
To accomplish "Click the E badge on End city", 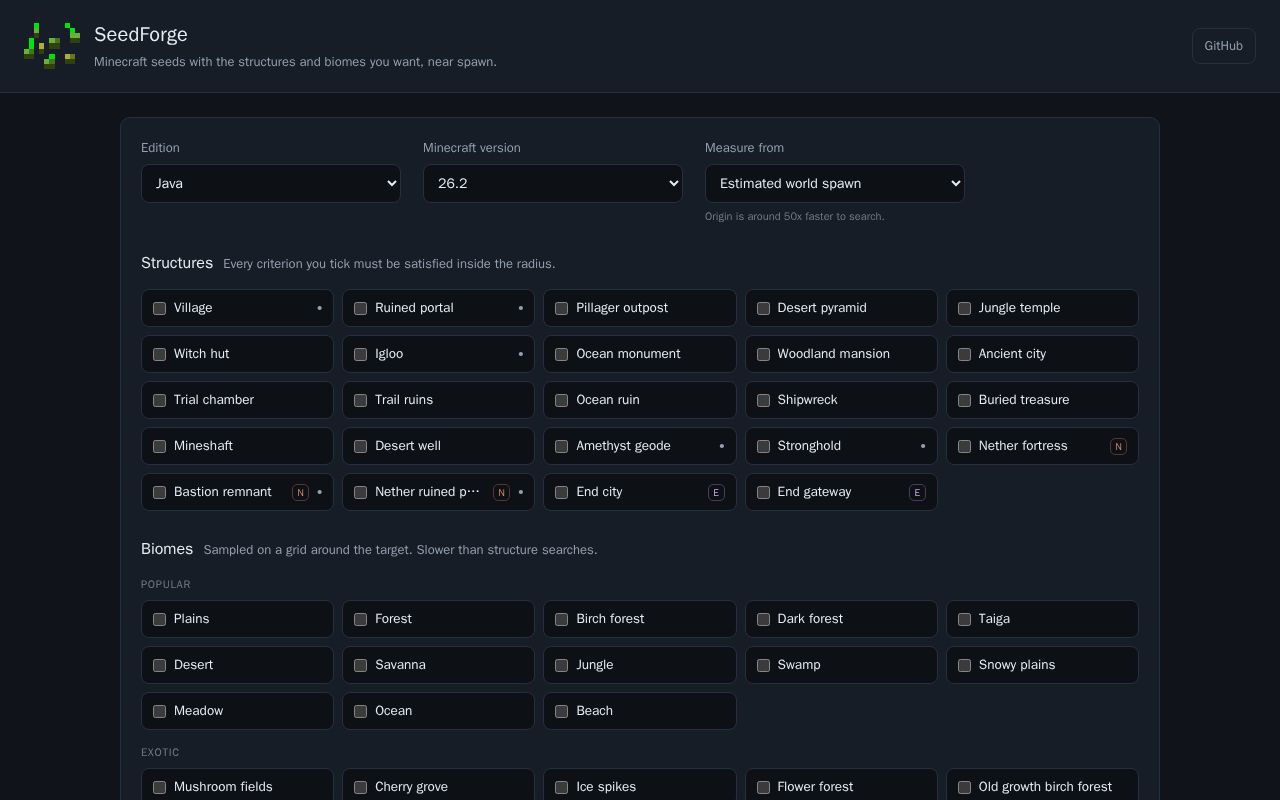I will tap(716, 492).
